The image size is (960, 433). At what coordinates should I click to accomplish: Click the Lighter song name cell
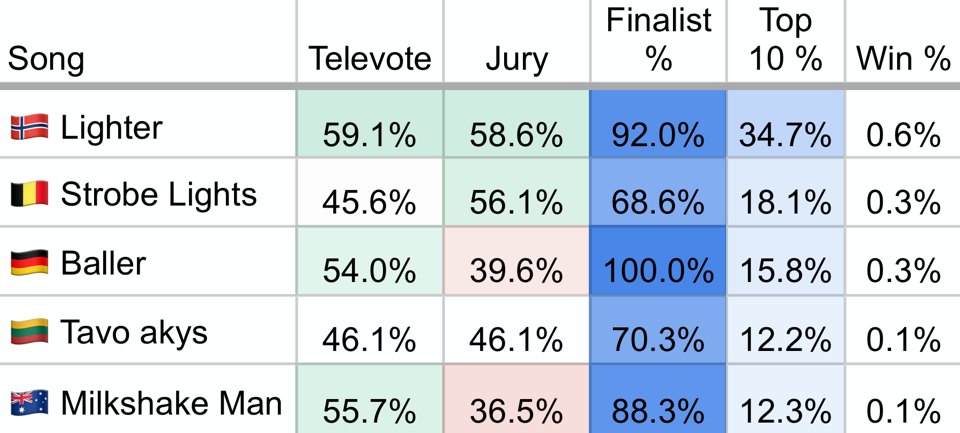point(111,128)
